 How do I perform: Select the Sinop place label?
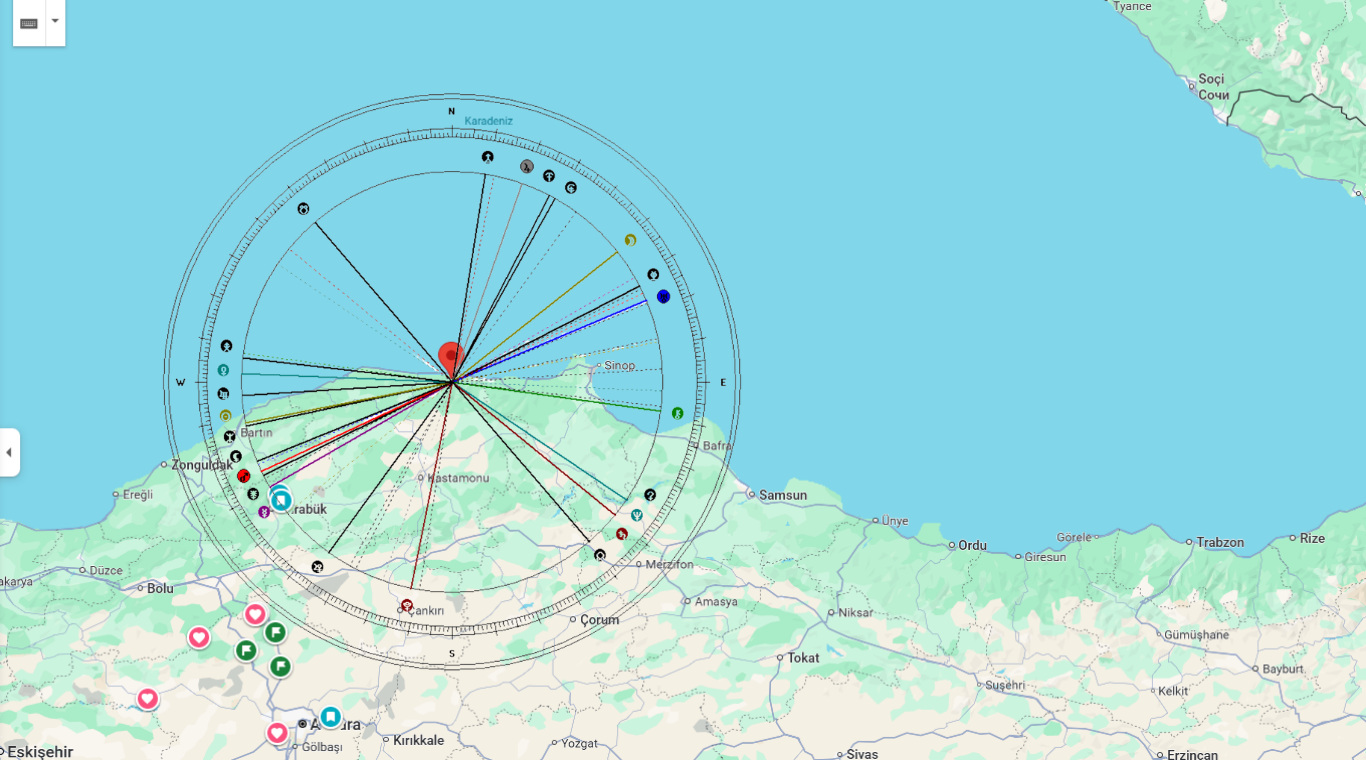[x=619, y=365]
